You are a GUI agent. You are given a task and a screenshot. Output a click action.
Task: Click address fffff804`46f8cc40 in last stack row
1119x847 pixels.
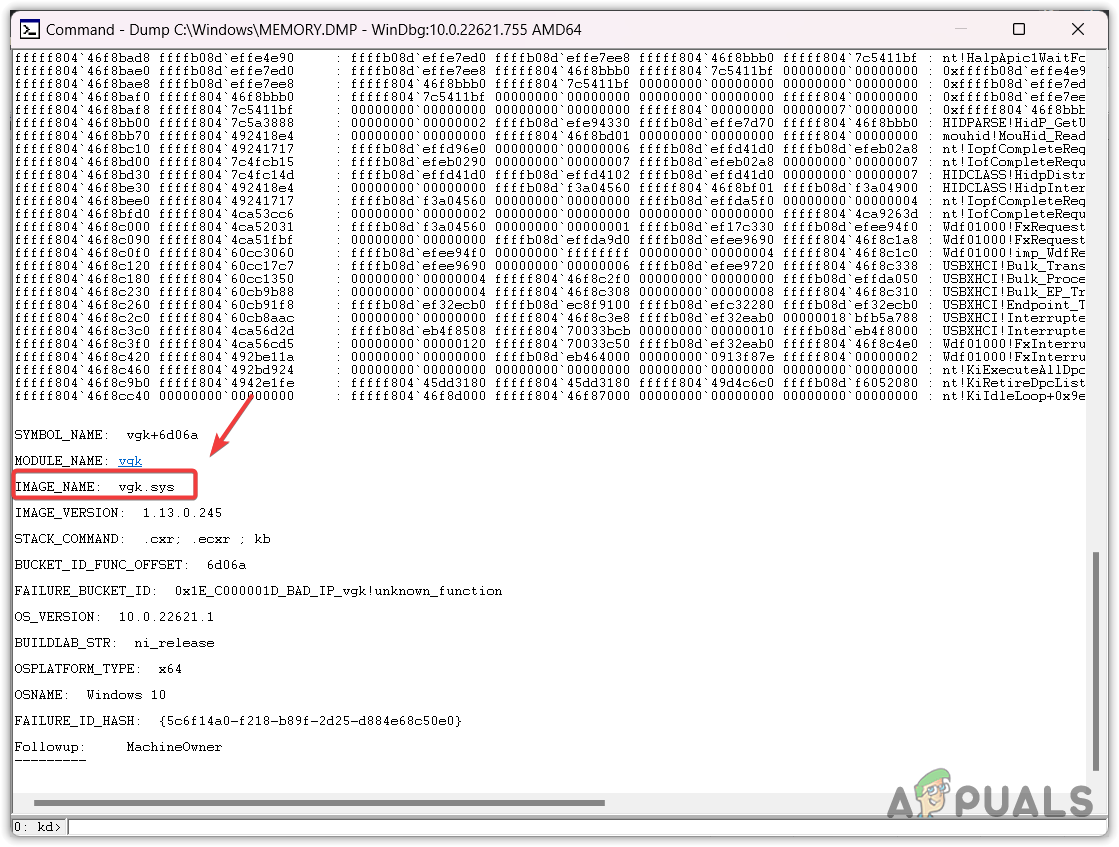pyautogui.click(x=82, y=396)
